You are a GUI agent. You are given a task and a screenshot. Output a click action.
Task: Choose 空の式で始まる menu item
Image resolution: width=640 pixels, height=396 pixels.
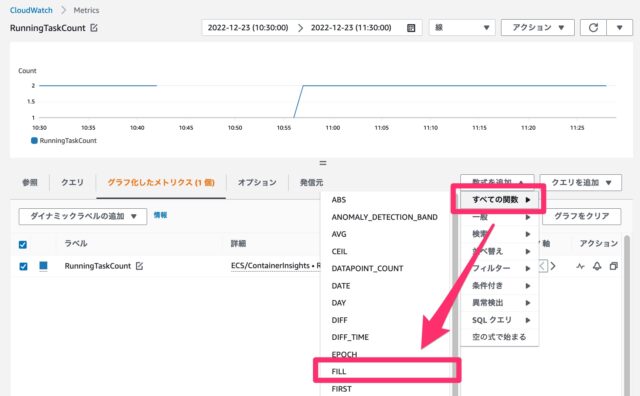coord(500,337)
